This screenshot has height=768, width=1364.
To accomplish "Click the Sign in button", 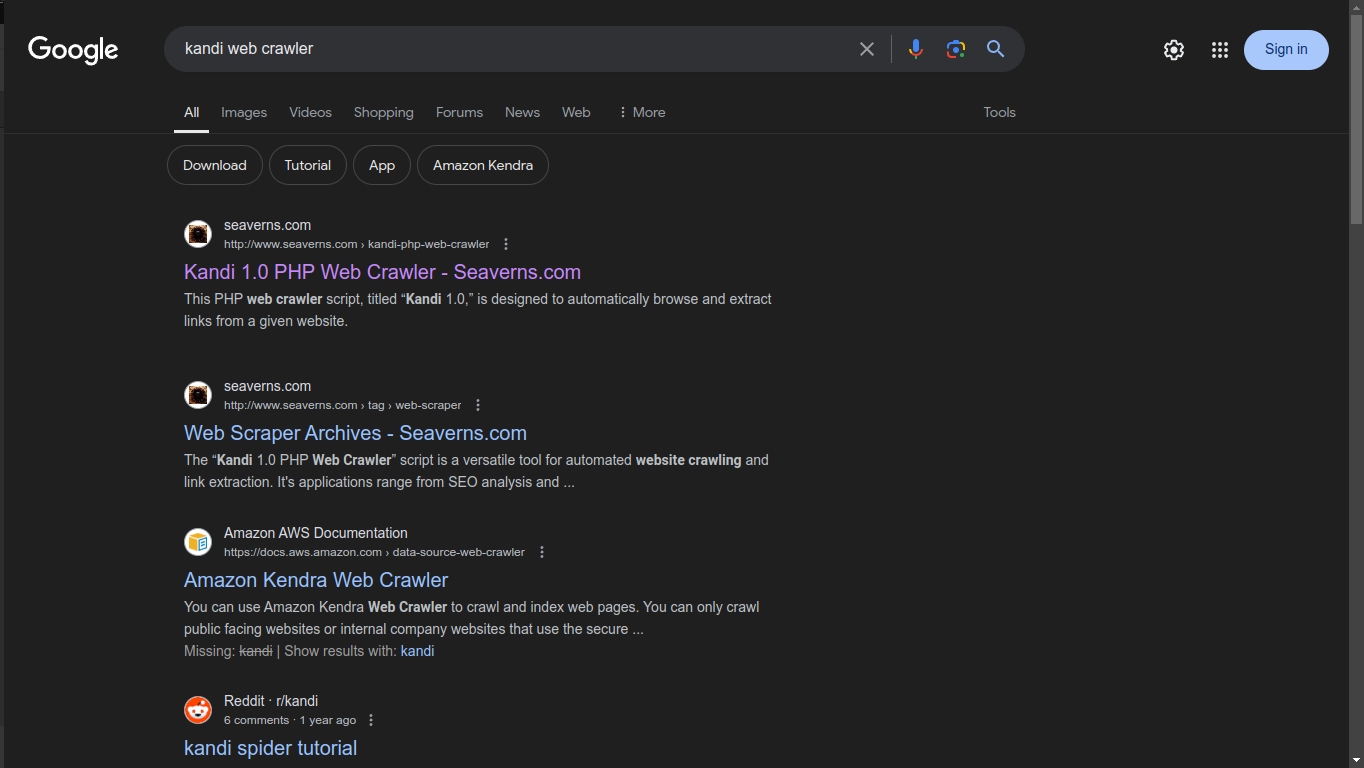I will tap(1286, 50).
